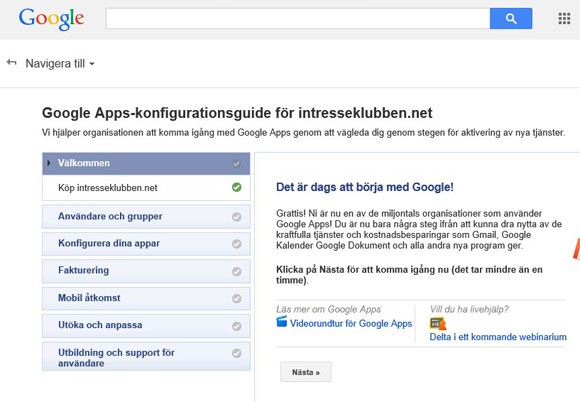580x402 pixels.
Task: Open the Navigera till dropdown
Action: tap(60, 64)
